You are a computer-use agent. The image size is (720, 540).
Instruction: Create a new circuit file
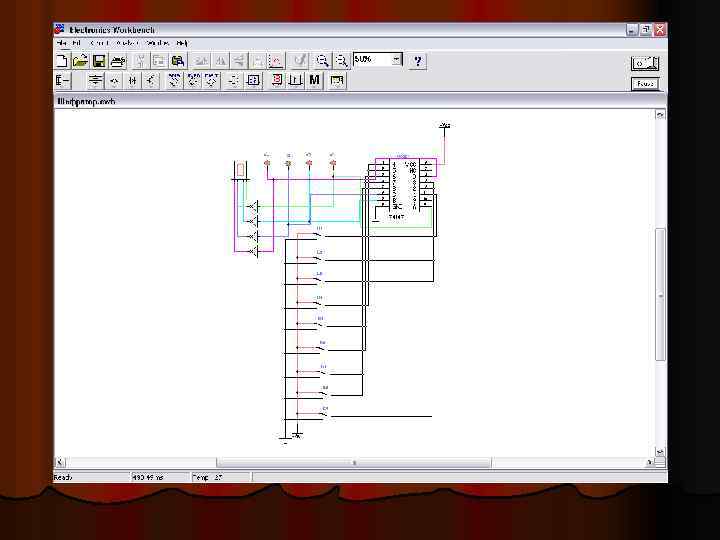62,61
